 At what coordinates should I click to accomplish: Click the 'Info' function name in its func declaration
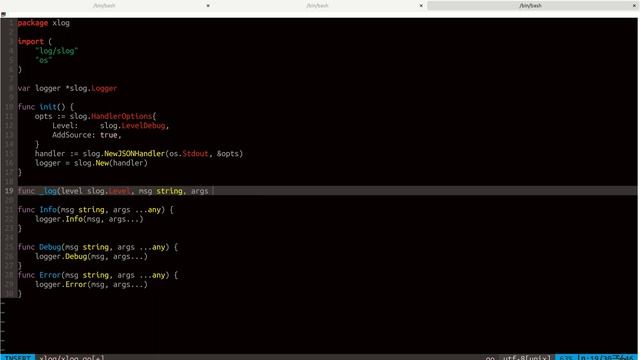(48, 210)
